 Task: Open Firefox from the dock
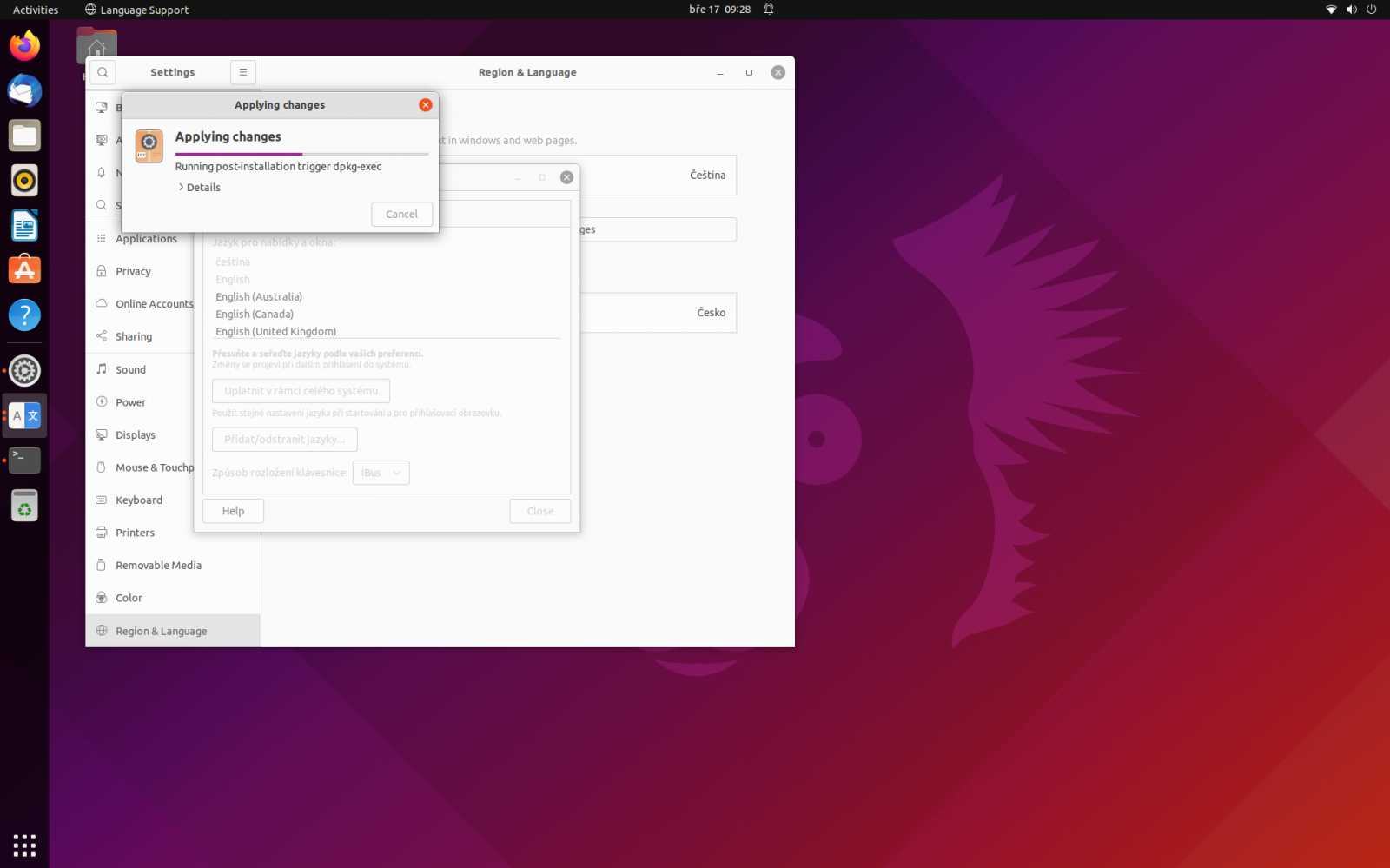pyautogui.click(x=24, y=45)
